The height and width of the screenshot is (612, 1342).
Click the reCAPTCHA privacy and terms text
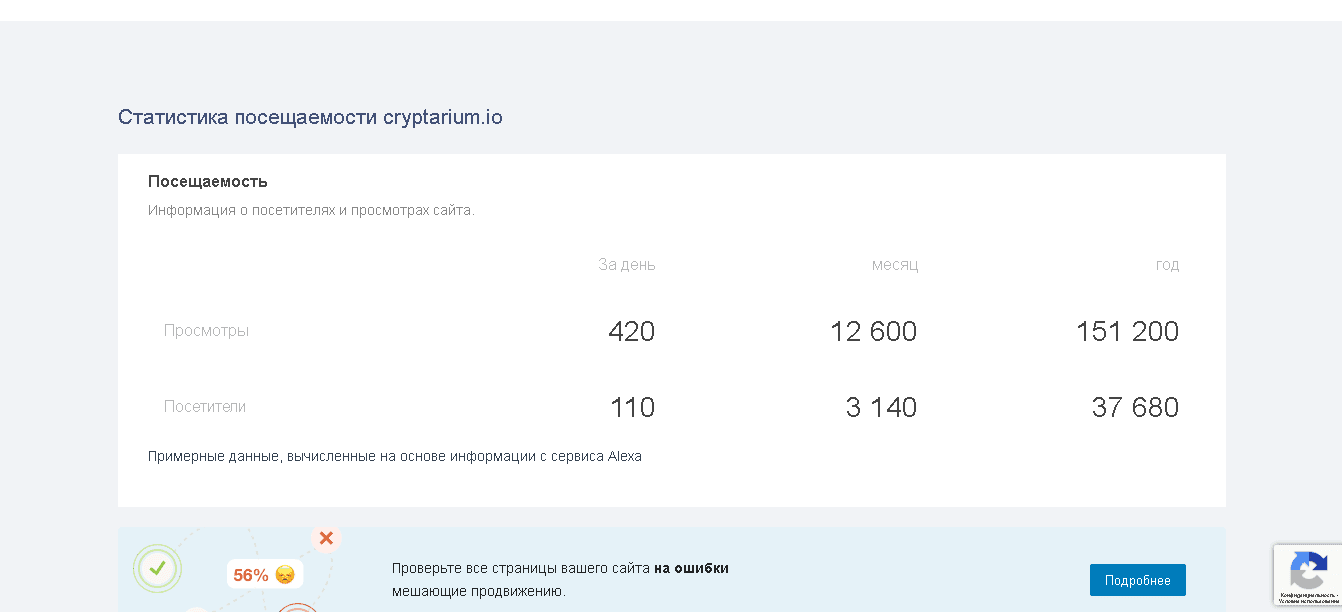click(1308, 598)
